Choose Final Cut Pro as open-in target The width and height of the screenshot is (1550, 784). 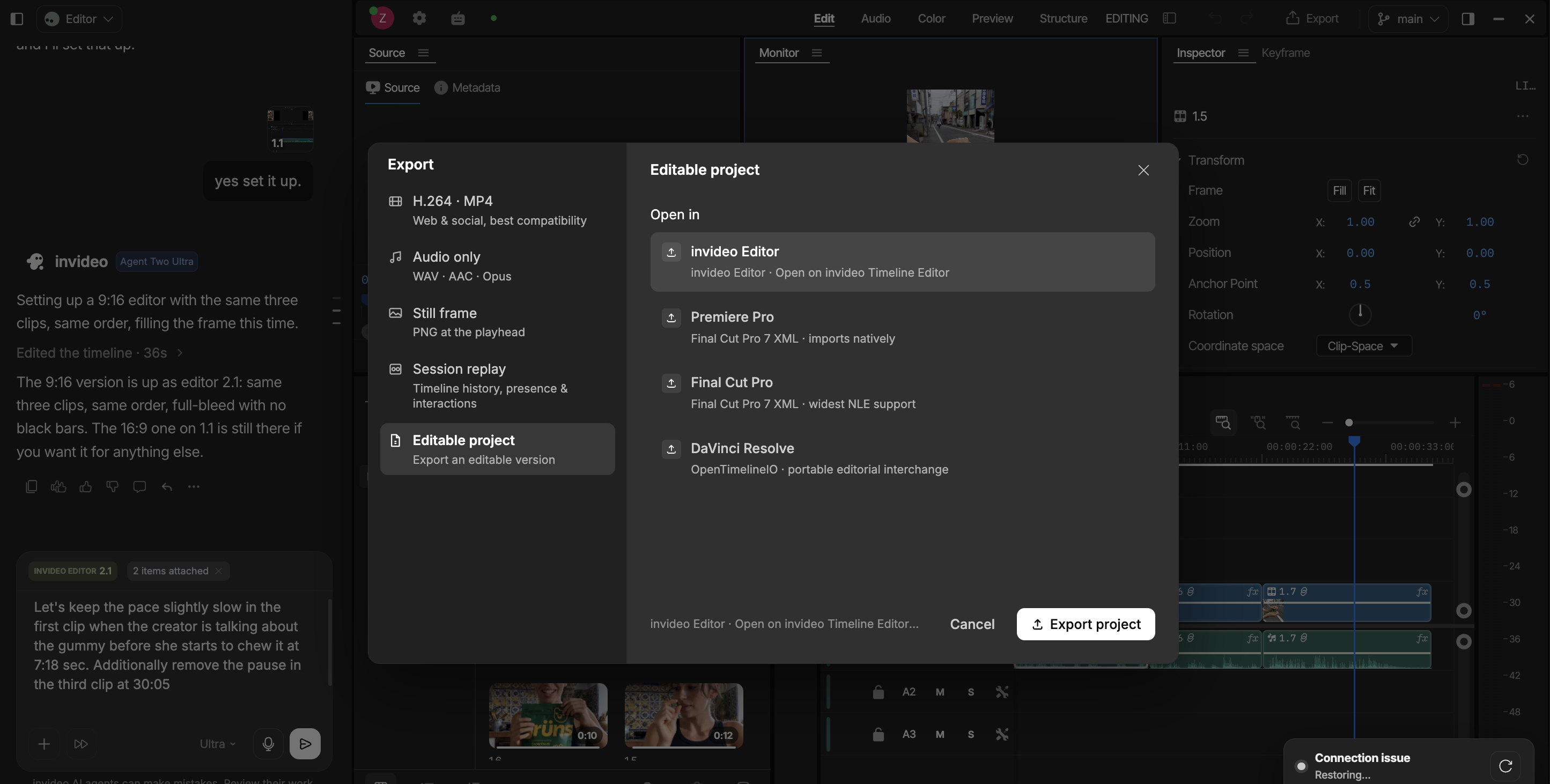[x=902, y=393]
